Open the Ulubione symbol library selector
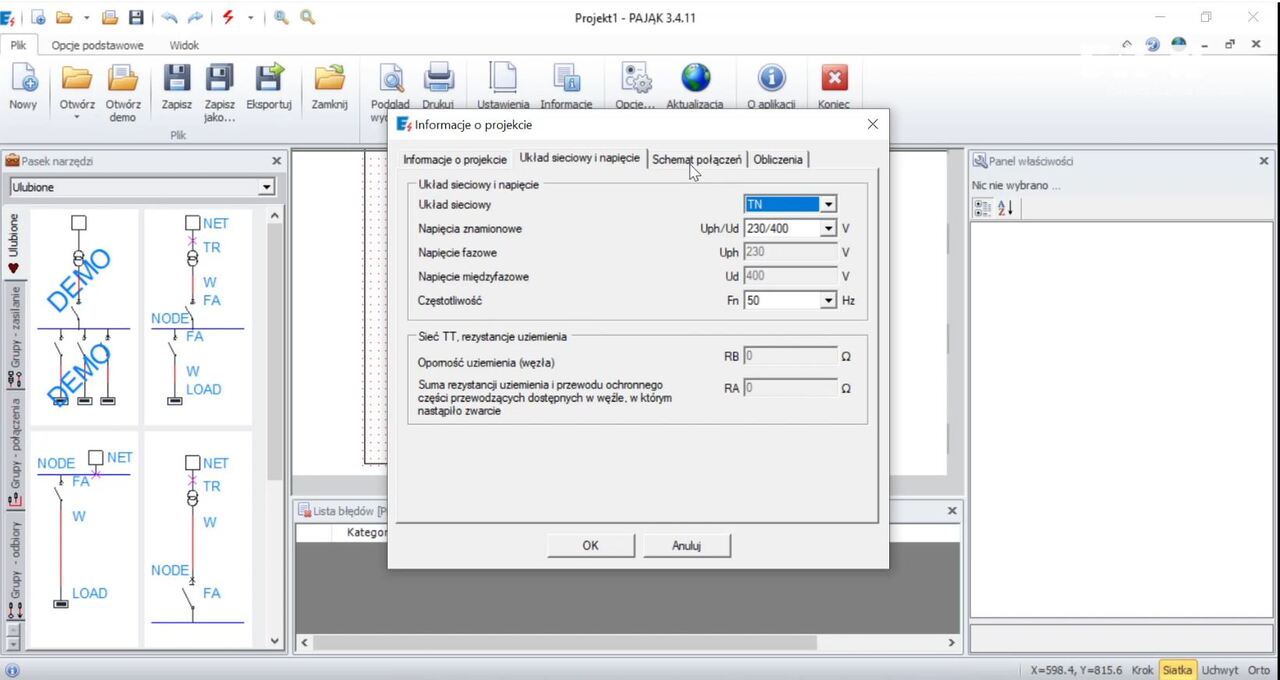 click(266, 186)
